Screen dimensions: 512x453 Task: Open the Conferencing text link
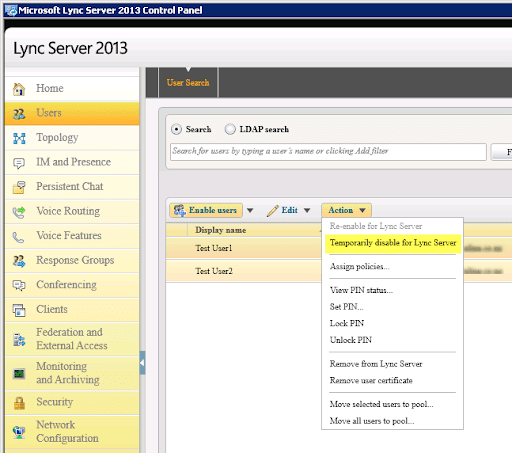point(66,285)
